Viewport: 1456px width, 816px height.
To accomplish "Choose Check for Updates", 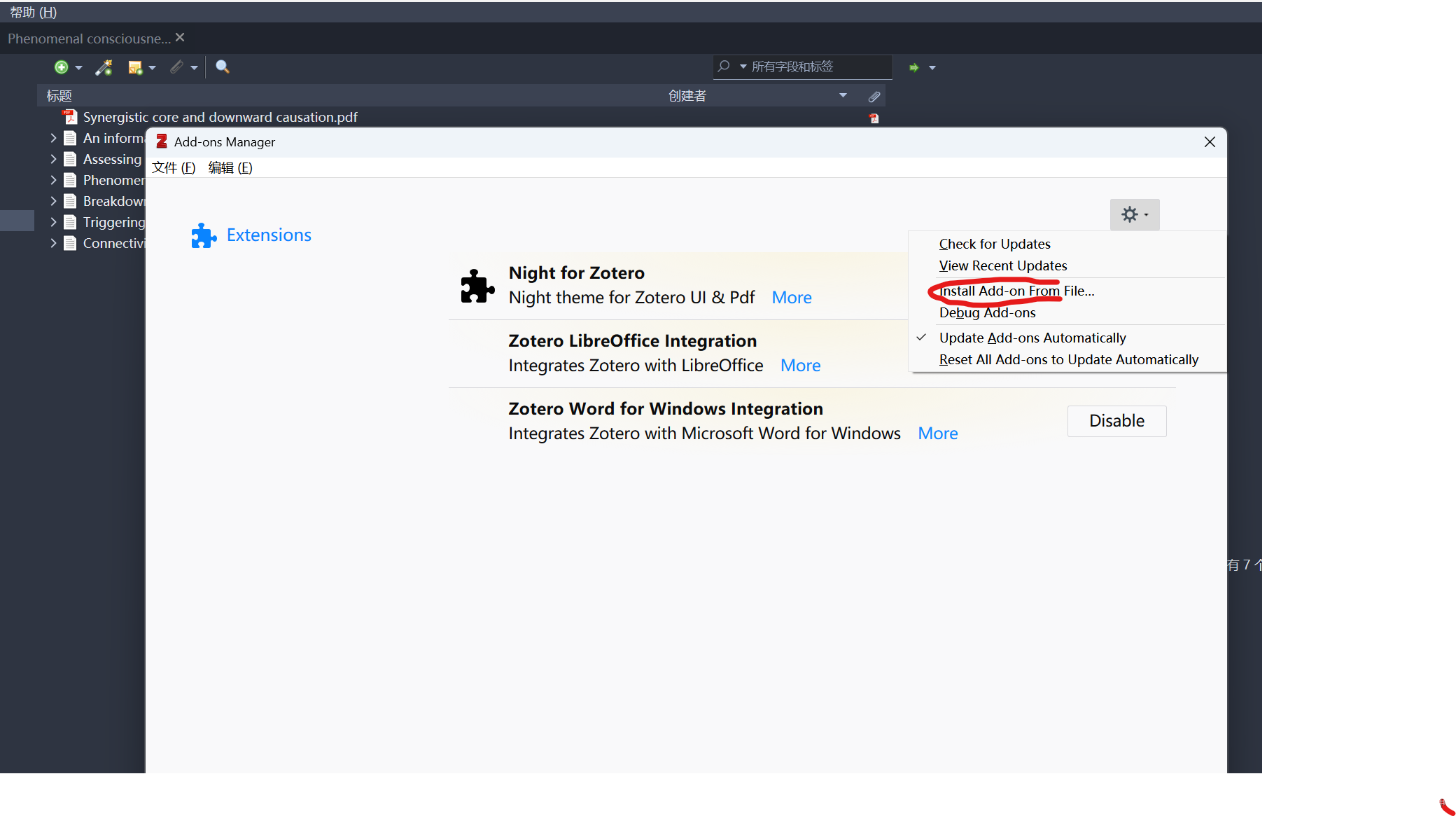I will [994, 244].
